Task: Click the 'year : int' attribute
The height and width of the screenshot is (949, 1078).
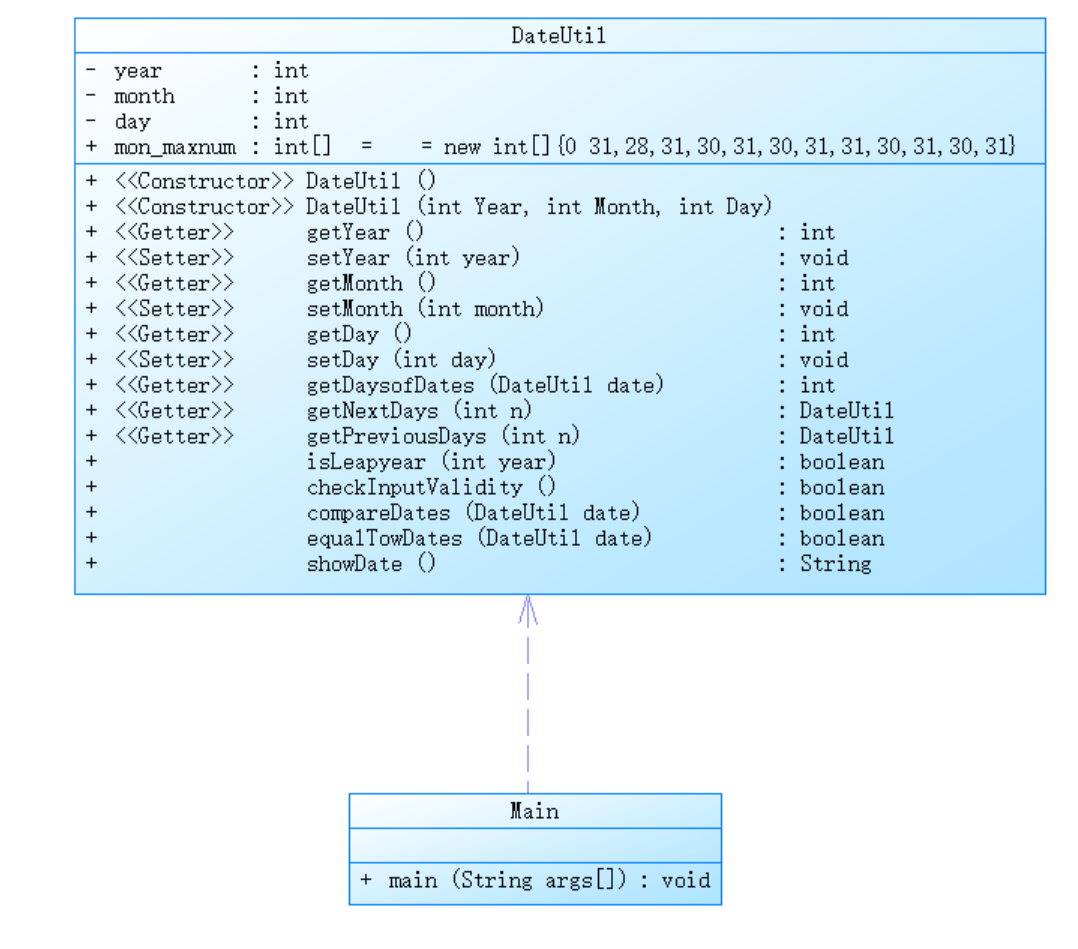Action: [x=197, y=70]
